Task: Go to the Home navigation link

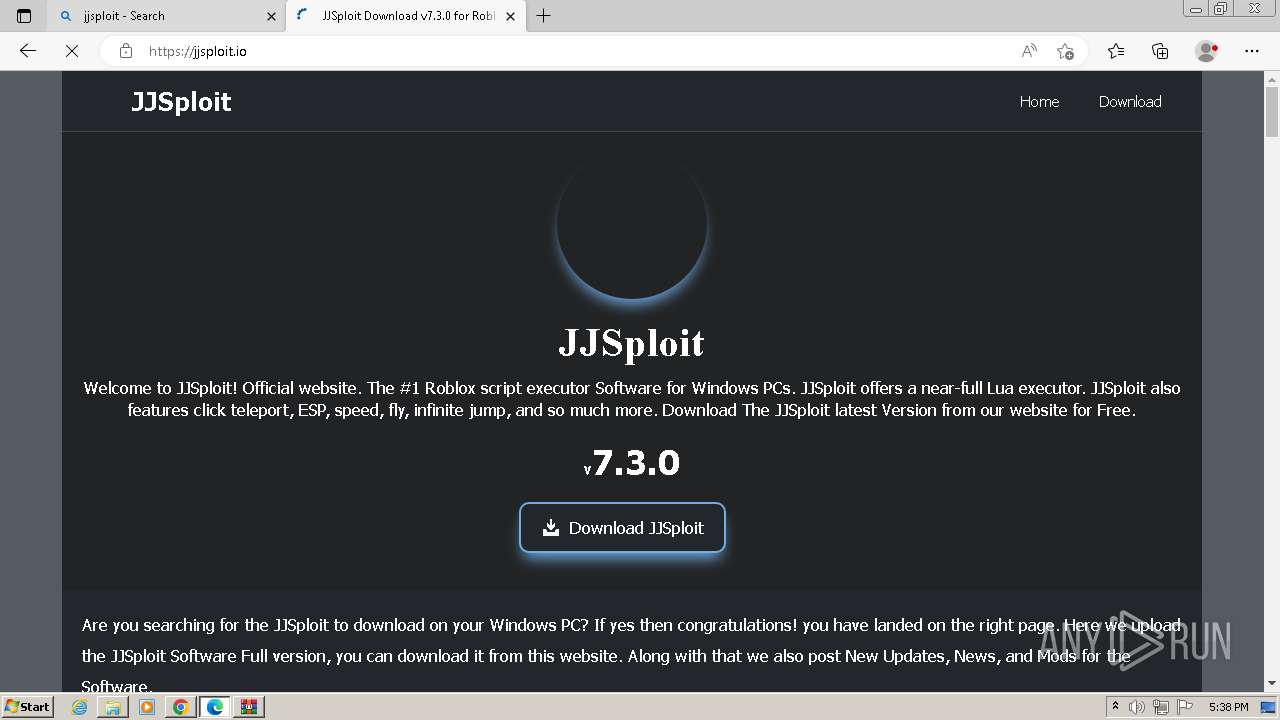Action: click(x=1039, y=101)
